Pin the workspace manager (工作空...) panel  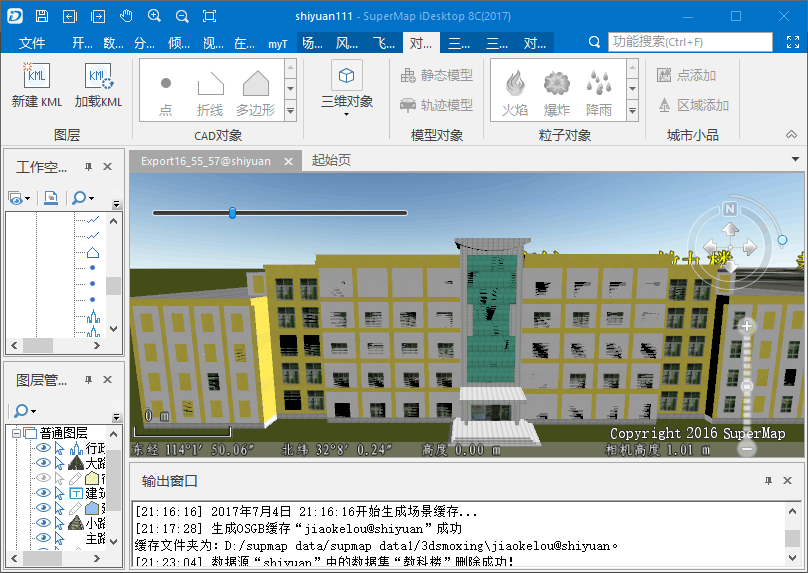pos(89,166)
